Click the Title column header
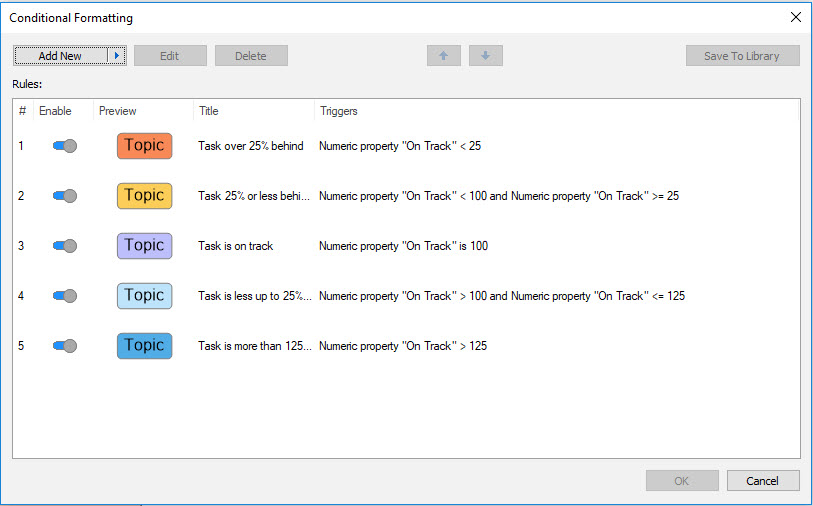The height and width of the screenshot is (506, 813). click(209, 111)
